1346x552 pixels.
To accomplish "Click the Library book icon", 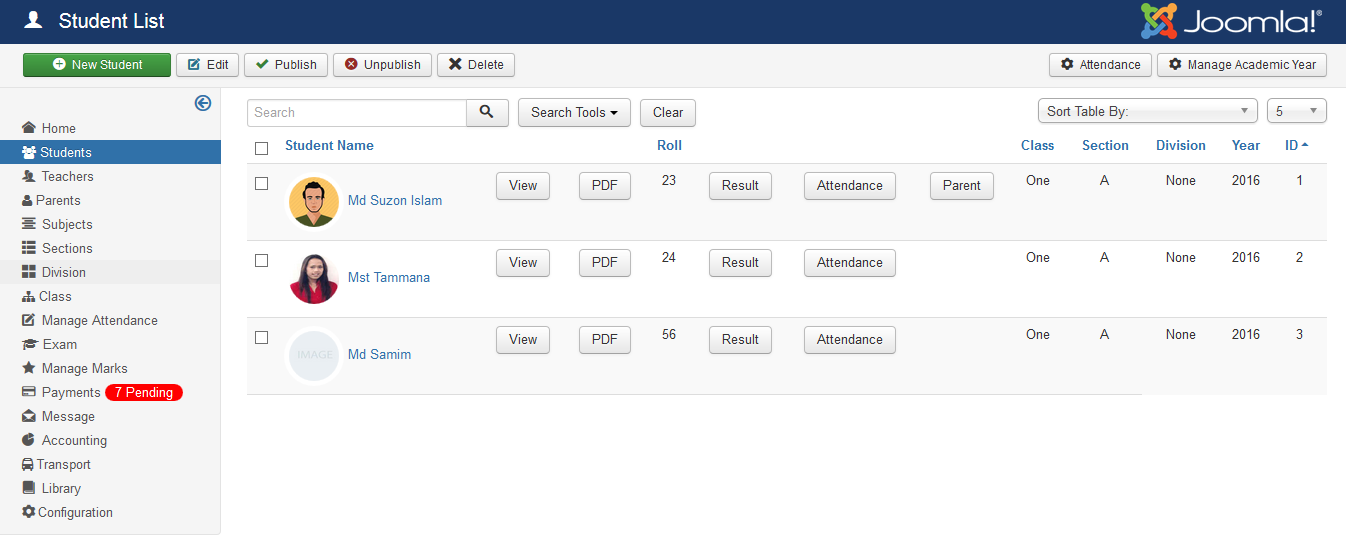I will point(29,488).
